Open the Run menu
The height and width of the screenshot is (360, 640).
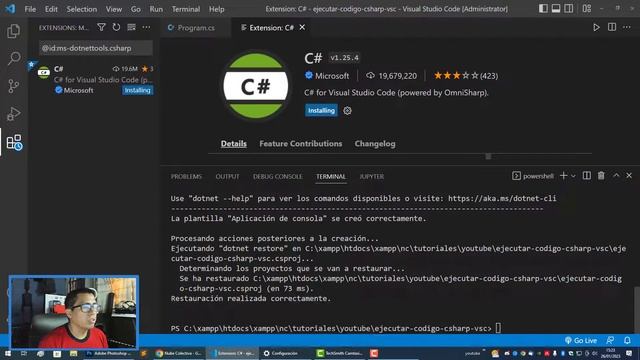(156, 9)
